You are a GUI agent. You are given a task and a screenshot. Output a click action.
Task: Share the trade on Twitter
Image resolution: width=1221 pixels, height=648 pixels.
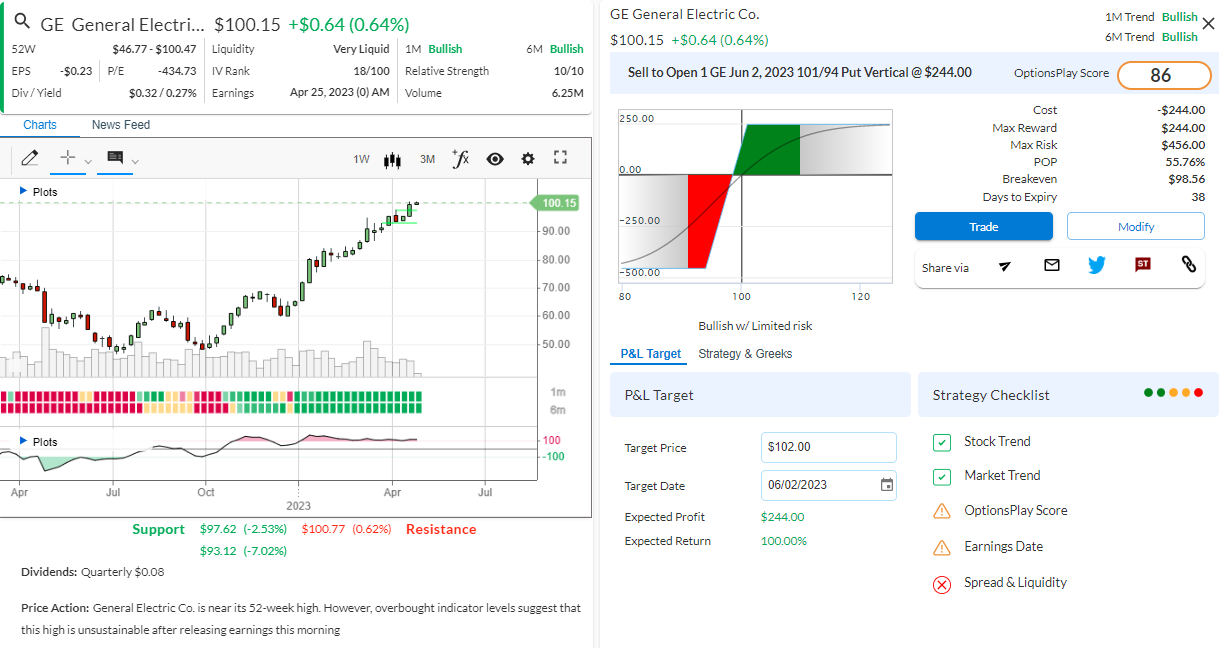tap(1097, 265)
